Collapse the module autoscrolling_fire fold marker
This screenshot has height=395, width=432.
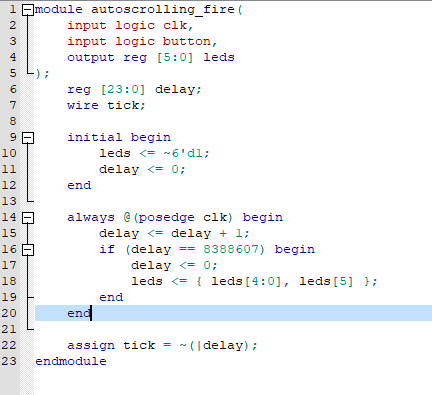(28, 10)
